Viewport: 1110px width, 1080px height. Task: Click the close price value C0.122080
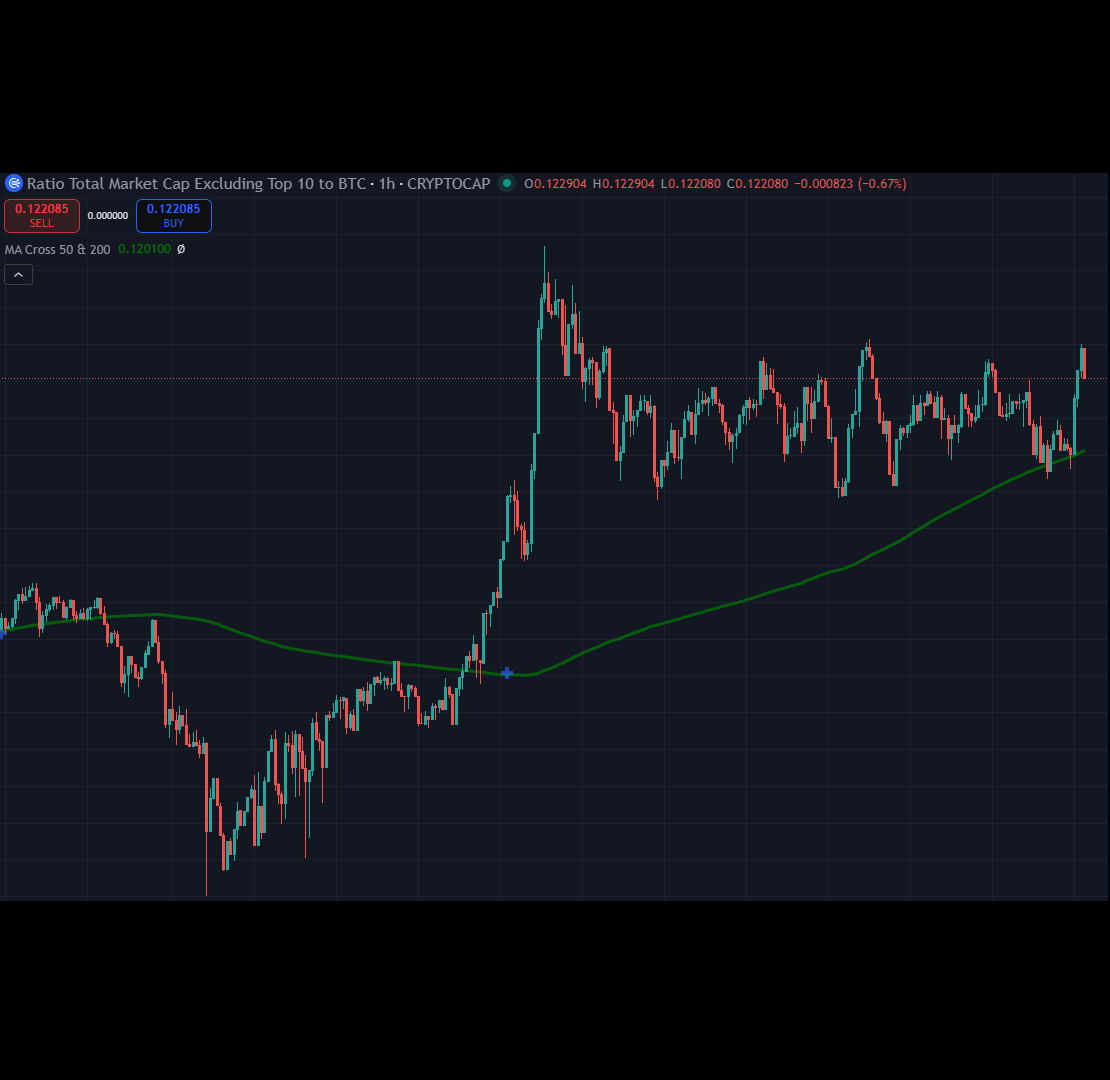757,184
